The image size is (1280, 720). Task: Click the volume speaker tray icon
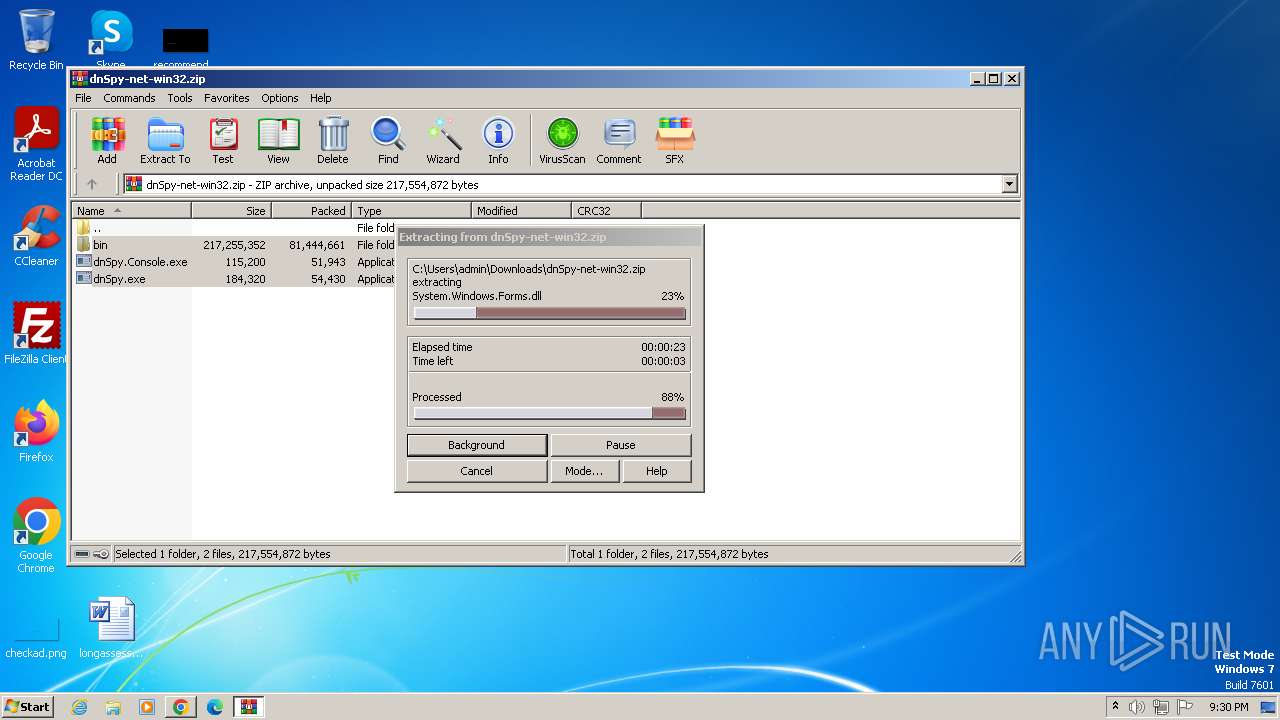[1137, 707]
